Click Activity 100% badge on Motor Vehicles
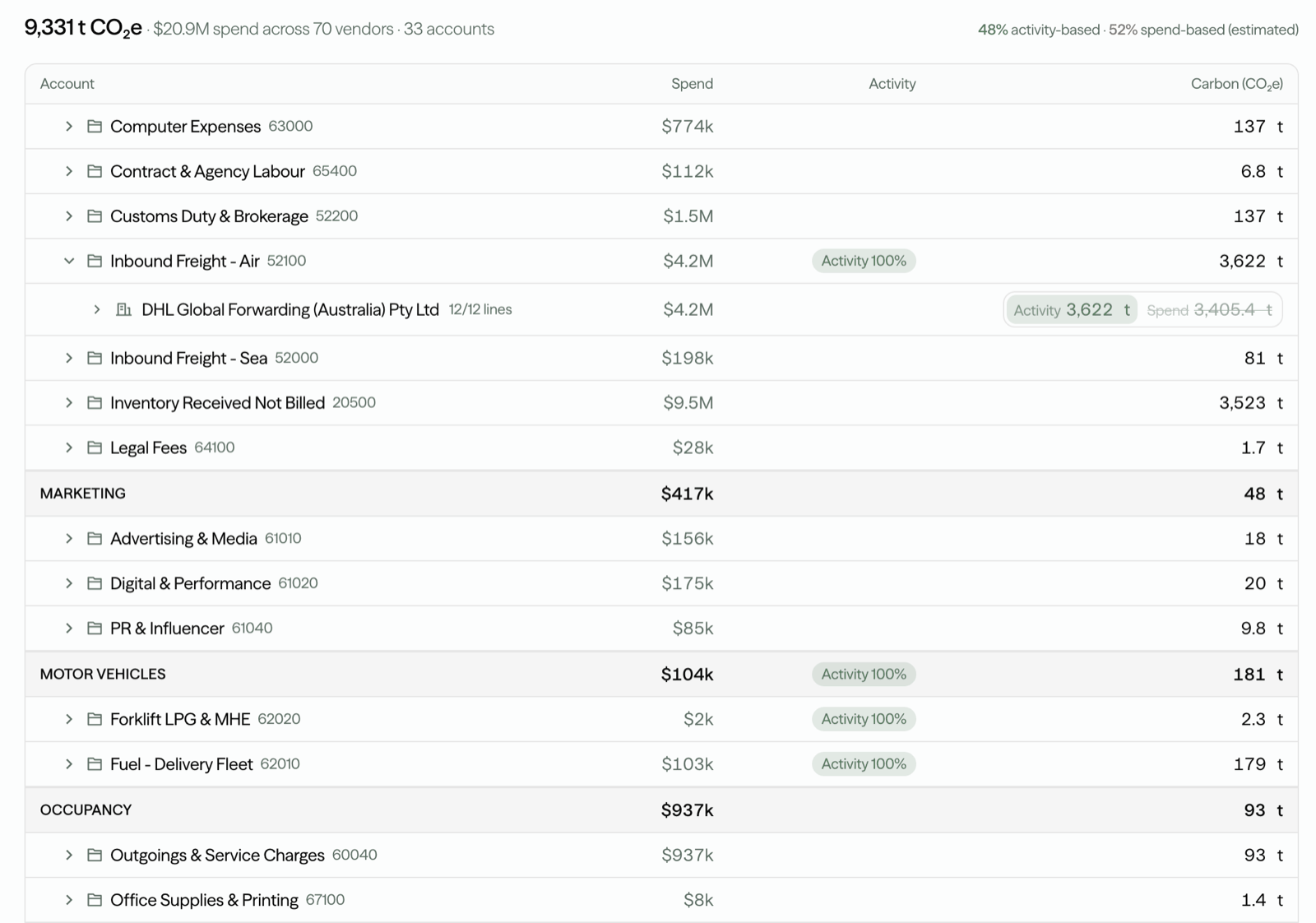The image size is (1316, 923). [x=864, y=675]
